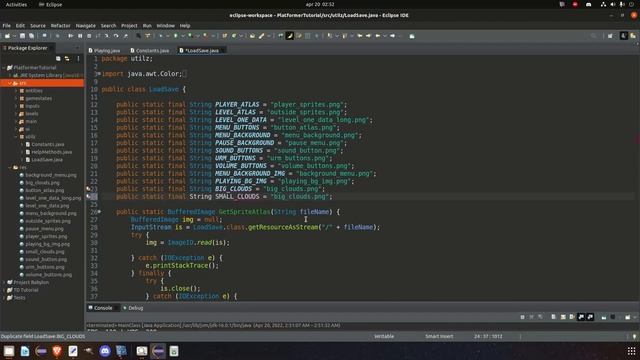Open the Files app in the dock
The height and width of the screenshot is (360, 640).
click(x=9, y=351)
